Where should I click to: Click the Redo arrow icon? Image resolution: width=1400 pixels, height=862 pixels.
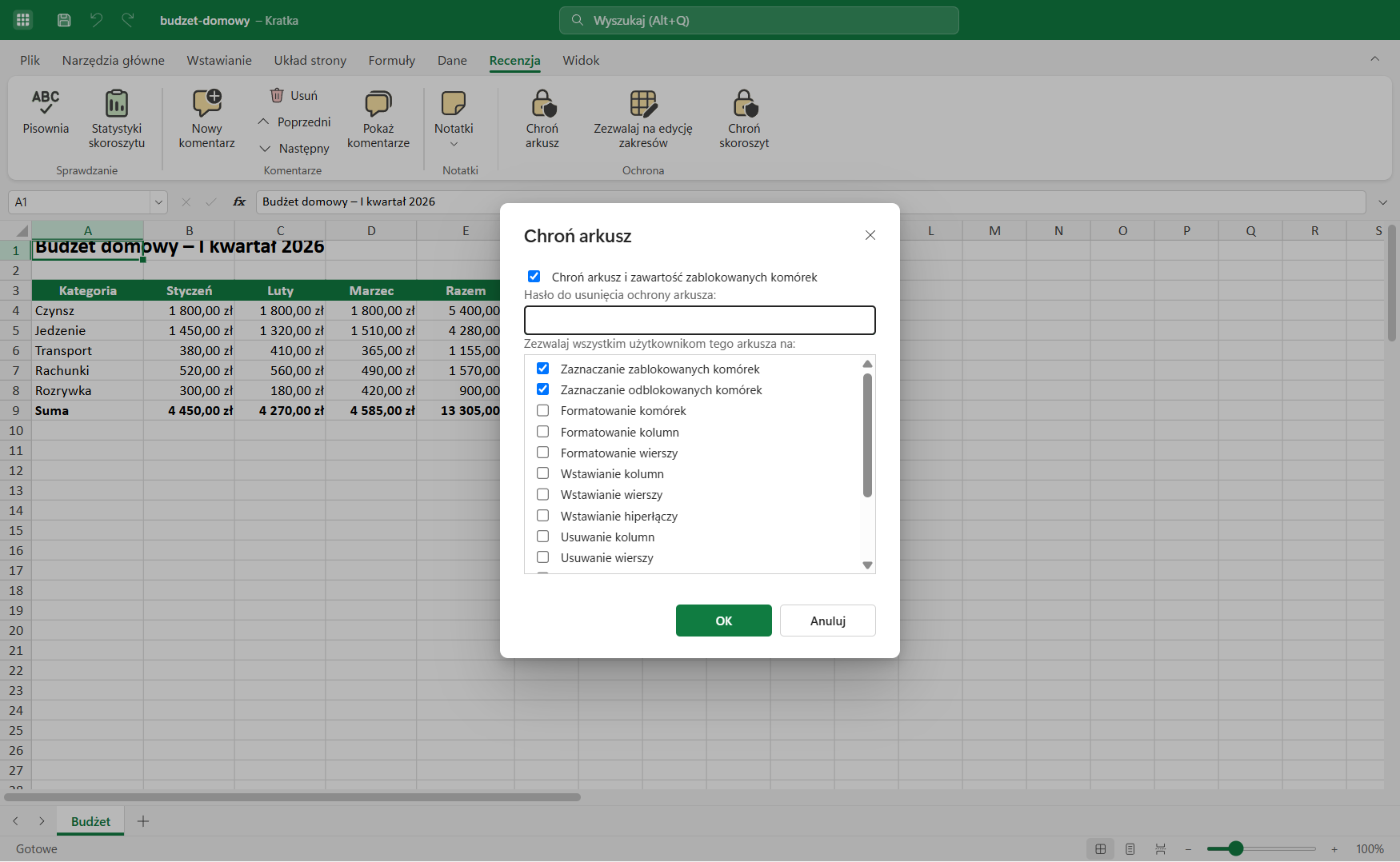pos(128,20)
